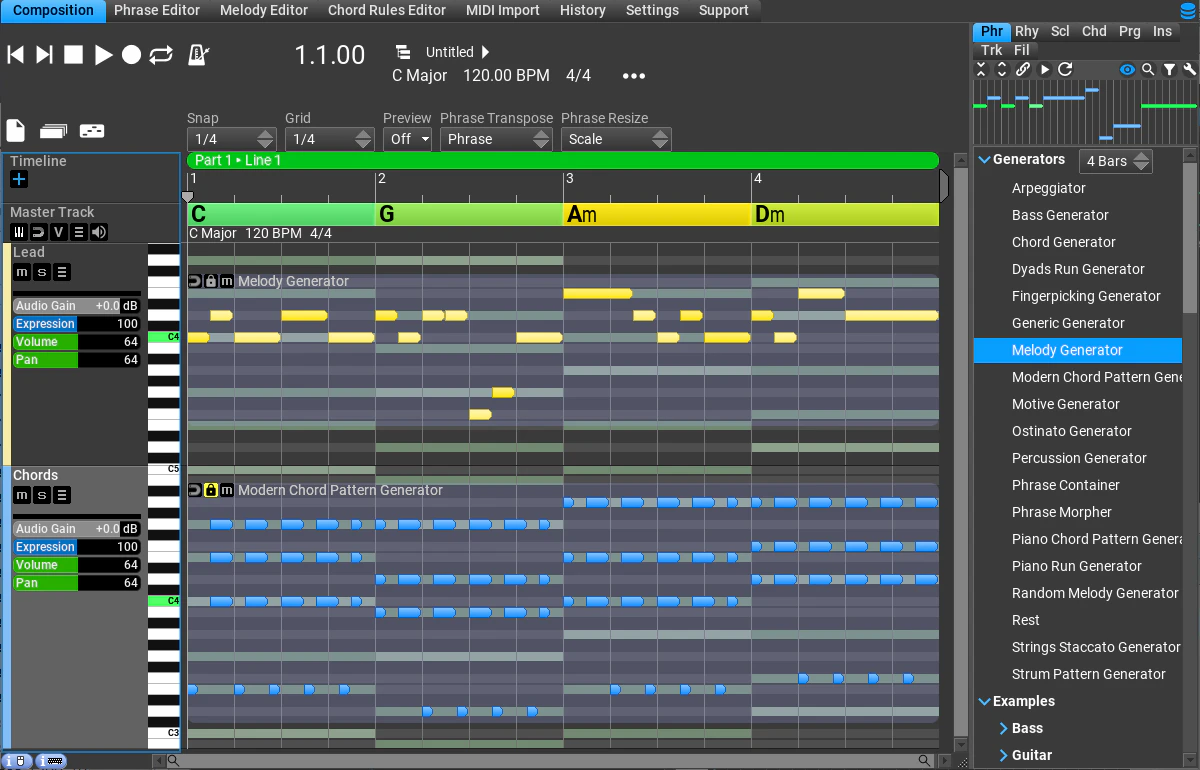This screenshot has width=1200, height=770.
Task: Open the Chord Rules Editor menu
Action: click(x=386, y=11)
